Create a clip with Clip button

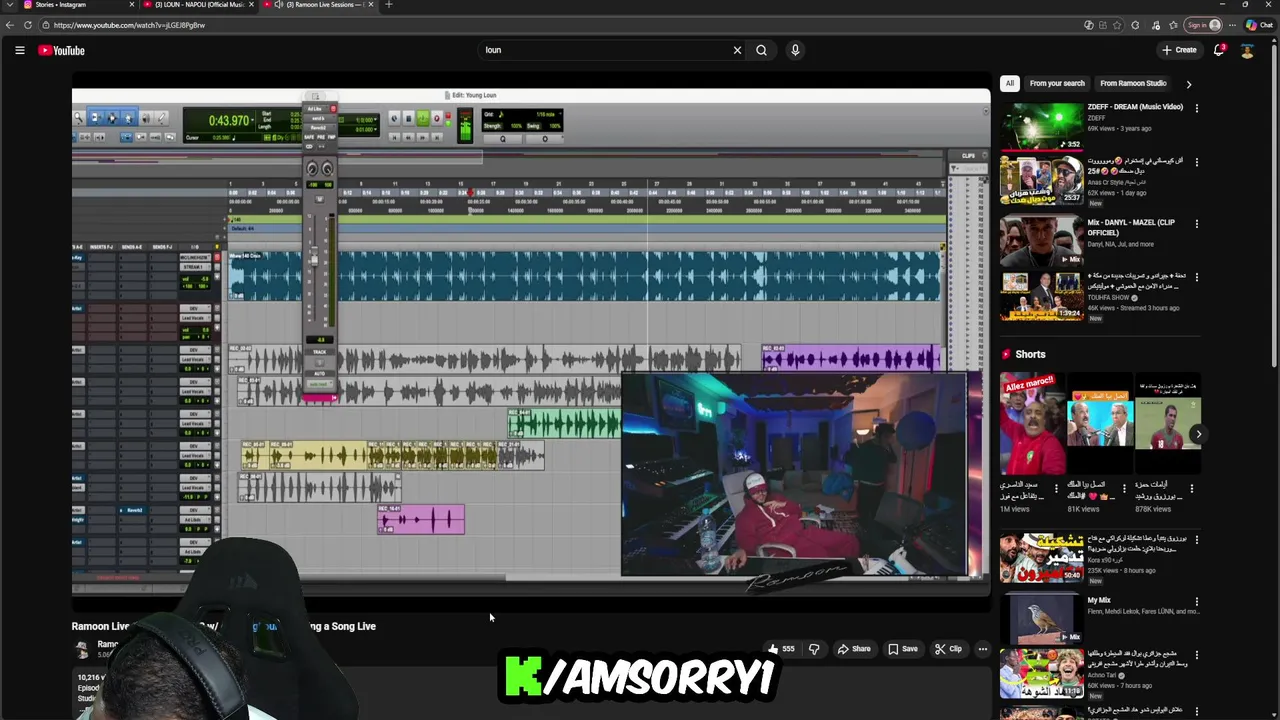[x=948, y=649]
